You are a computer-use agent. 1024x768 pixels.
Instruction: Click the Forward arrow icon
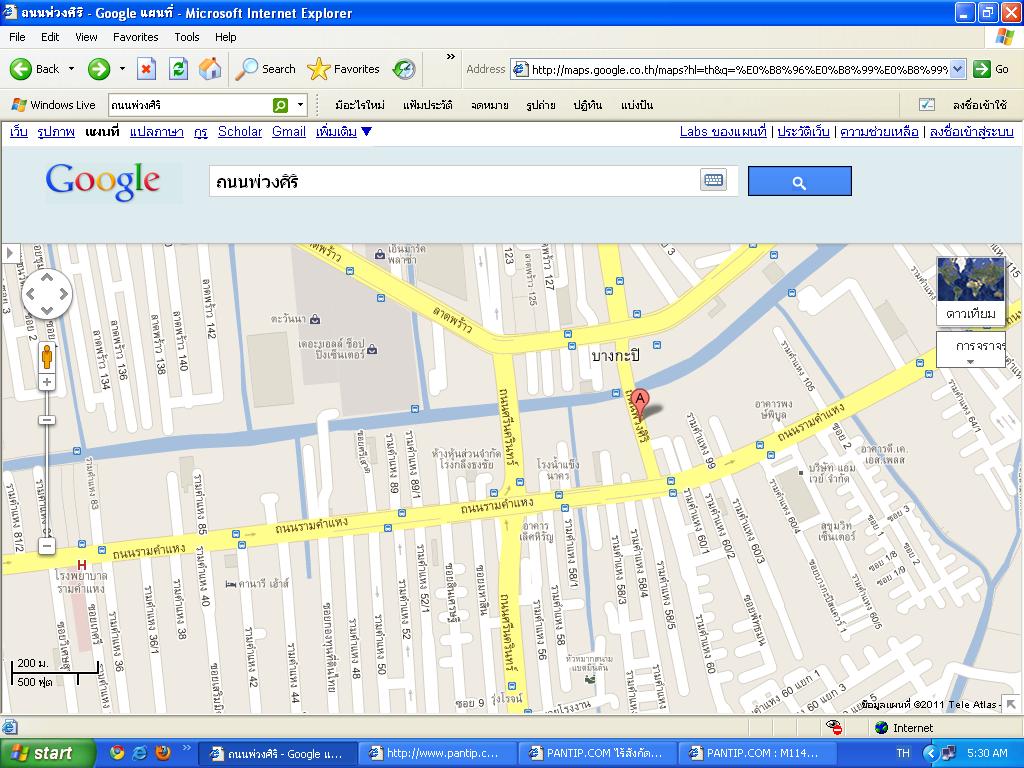tap(99, 69)
